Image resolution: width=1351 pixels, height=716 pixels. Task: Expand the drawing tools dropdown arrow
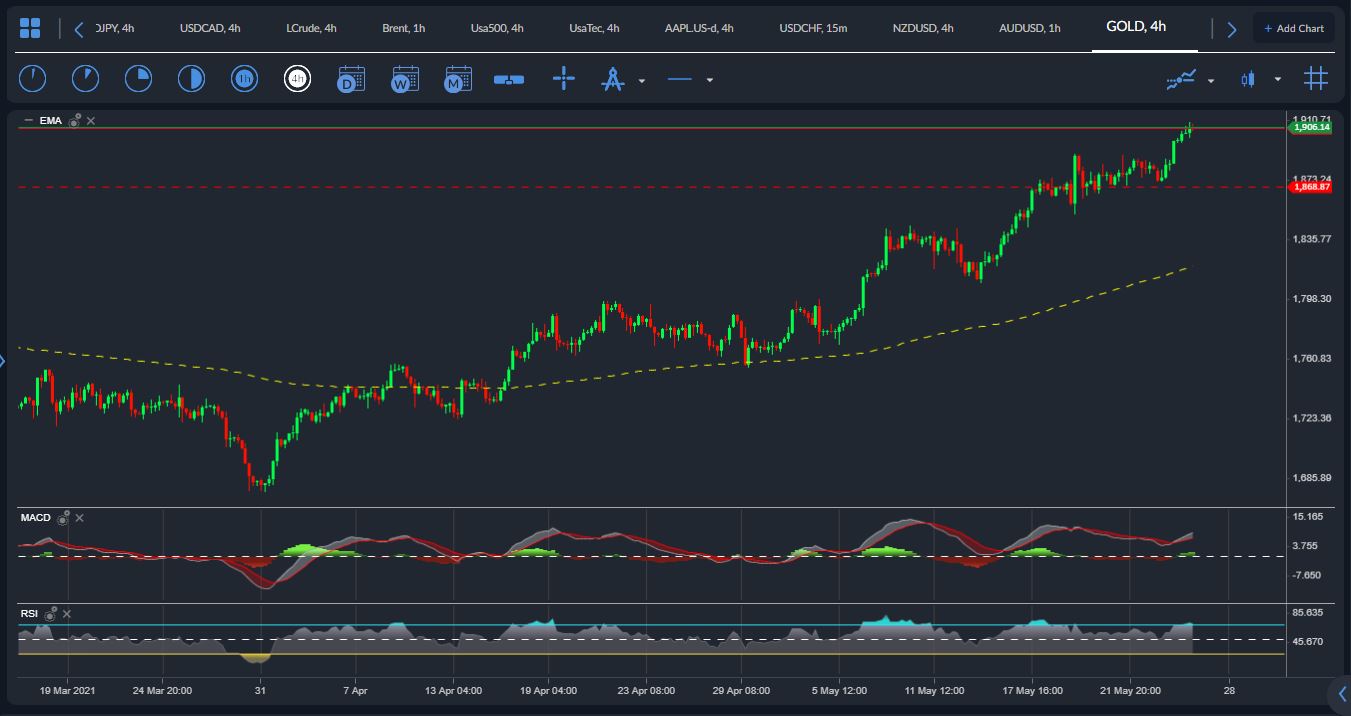click(642, 81)
